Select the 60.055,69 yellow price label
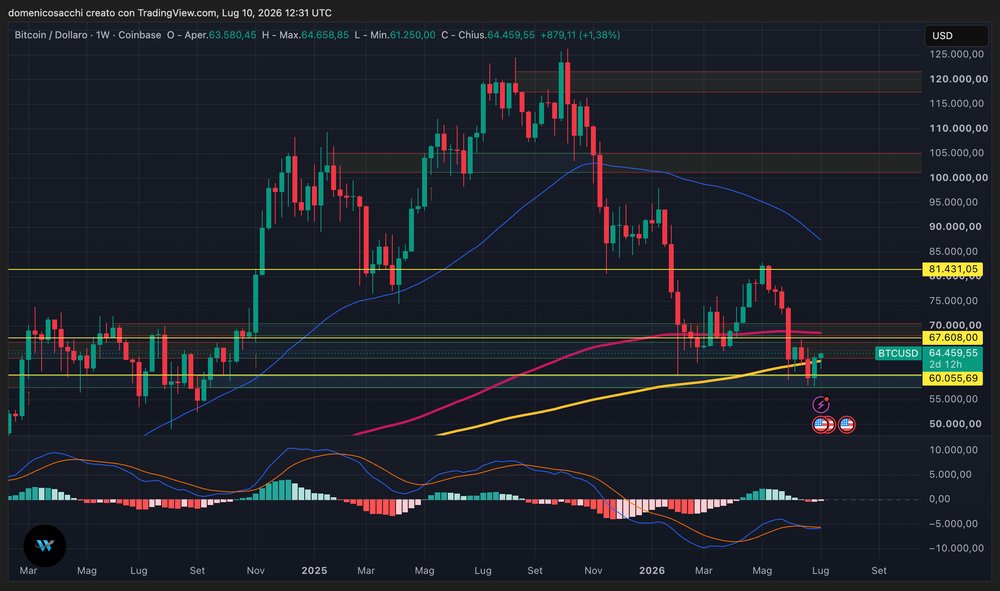1000x591 pixels. 953,378
